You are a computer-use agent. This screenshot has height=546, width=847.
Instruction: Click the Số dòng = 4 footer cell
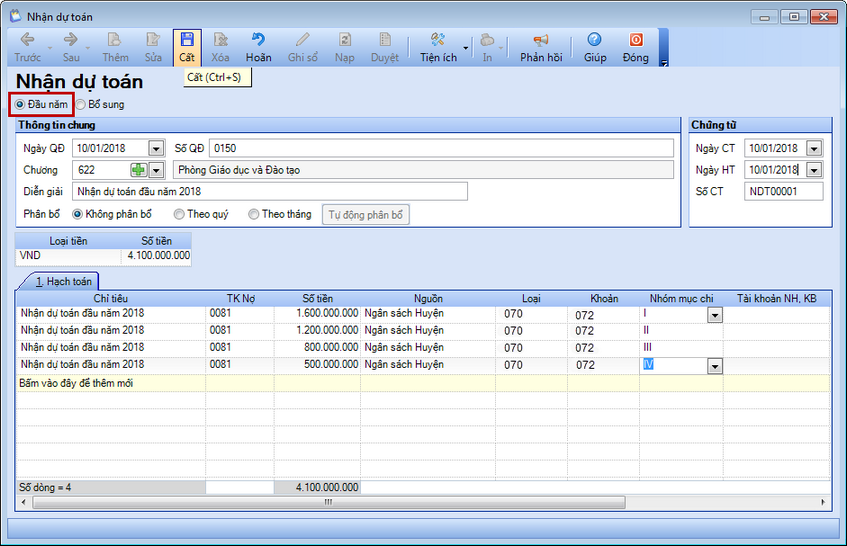pos(110,487)
